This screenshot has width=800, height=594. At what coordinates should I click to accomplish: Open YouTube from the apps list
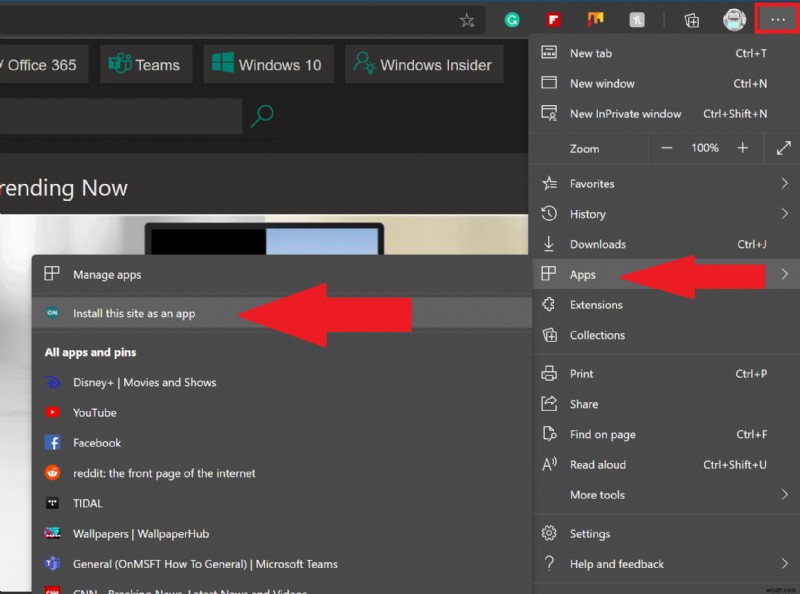point(93,412)
